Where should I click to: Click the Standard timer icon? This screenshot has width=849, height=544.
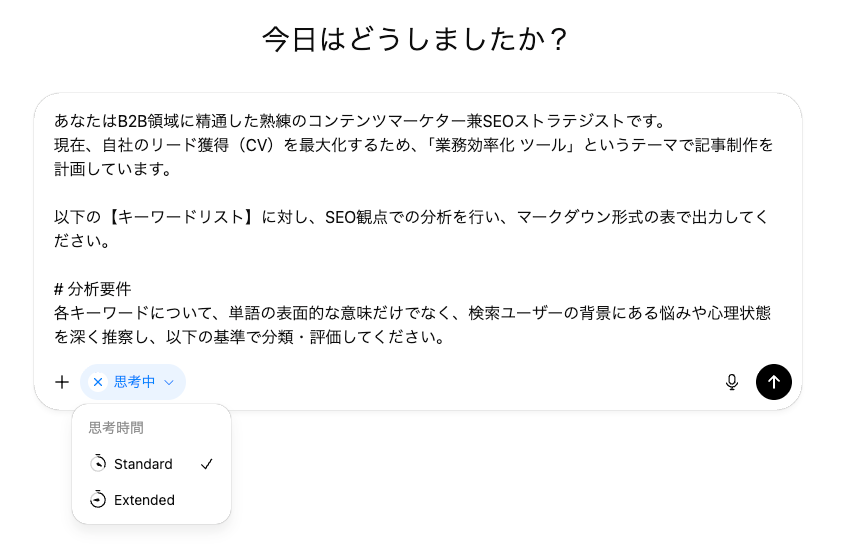point(98,464)
